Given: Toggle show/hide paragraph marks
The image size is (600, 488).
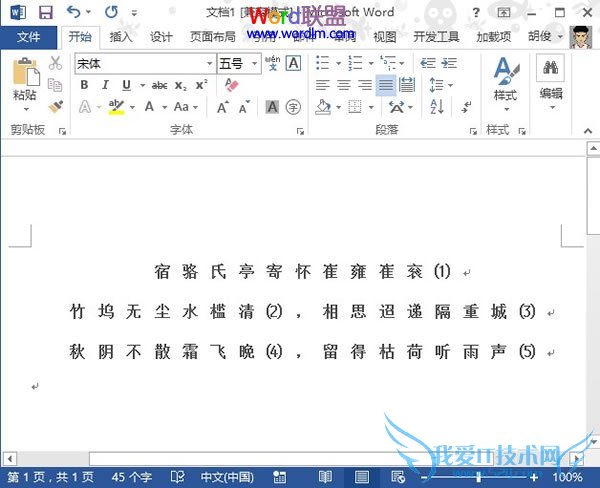Looking at the screenshot, I should click(x=466, y=107).
